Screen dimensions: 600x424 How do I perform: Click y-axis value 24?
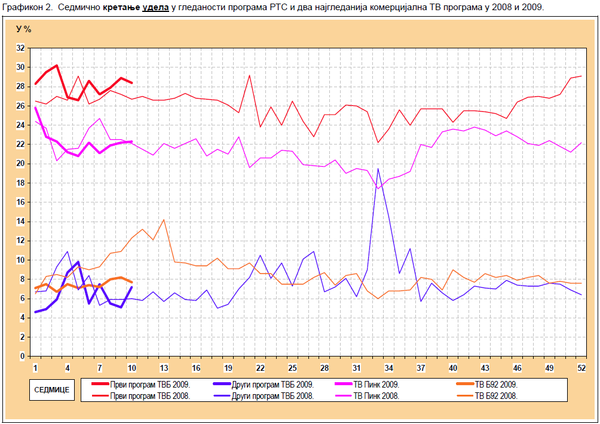(x=20, y=125)
